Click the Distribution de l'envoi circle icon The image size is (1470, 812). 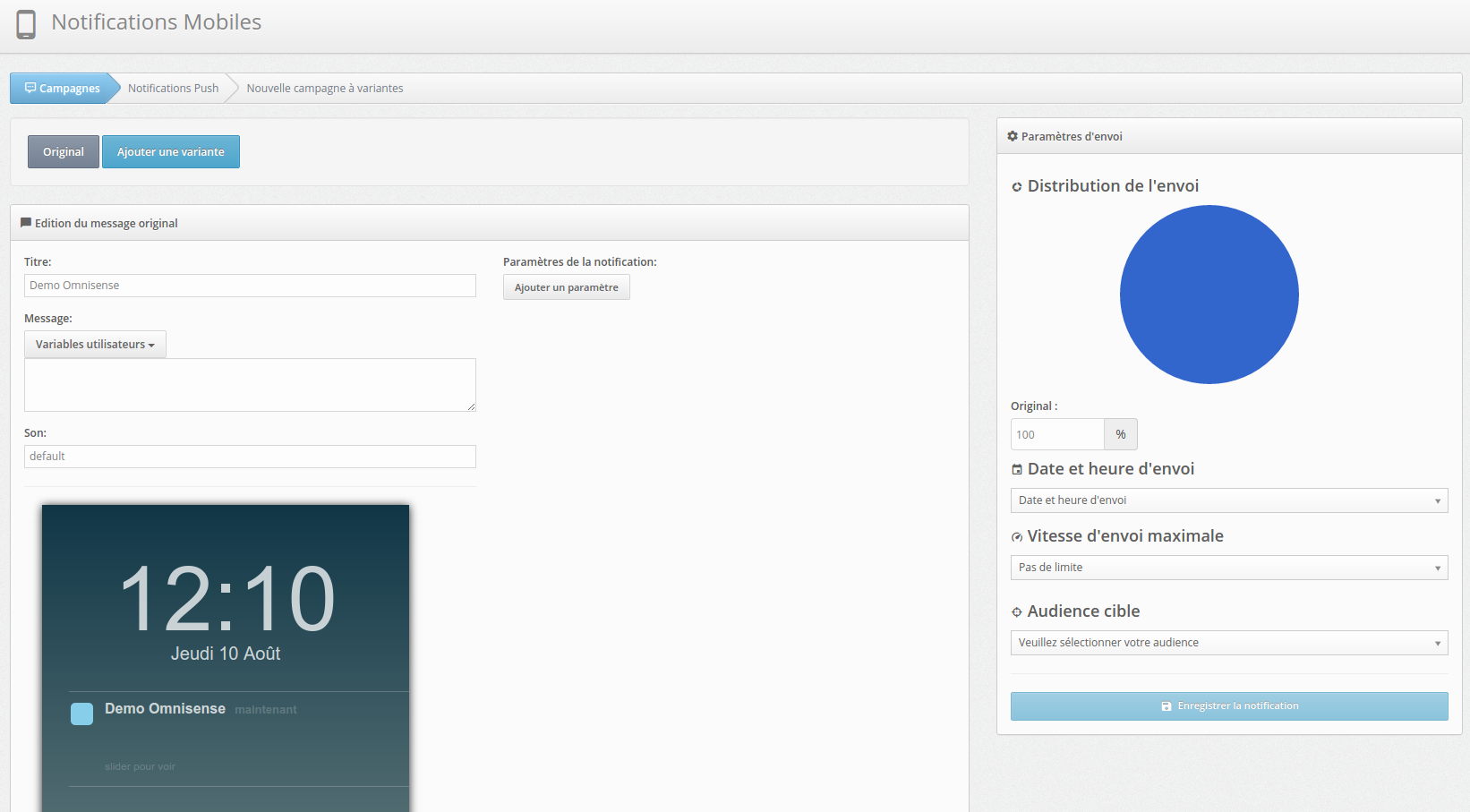click(1017, 187)
